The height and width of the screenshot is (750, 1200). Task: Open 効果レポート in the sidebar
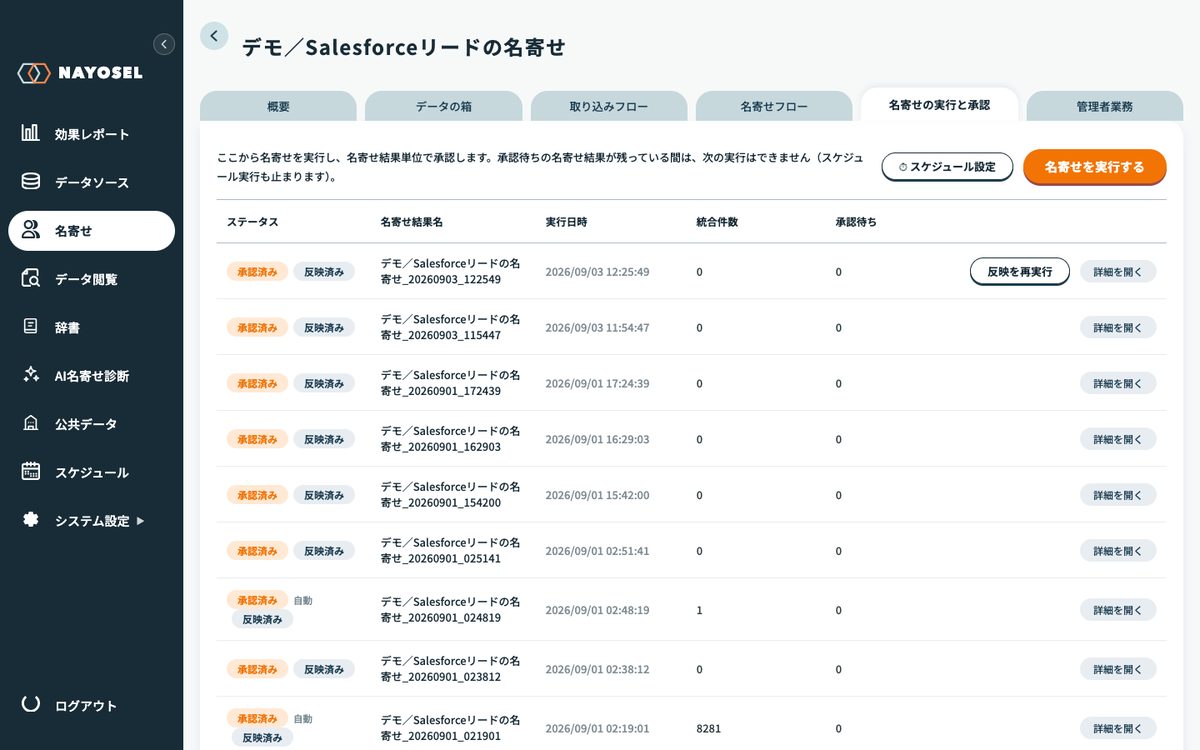point(91,134)
